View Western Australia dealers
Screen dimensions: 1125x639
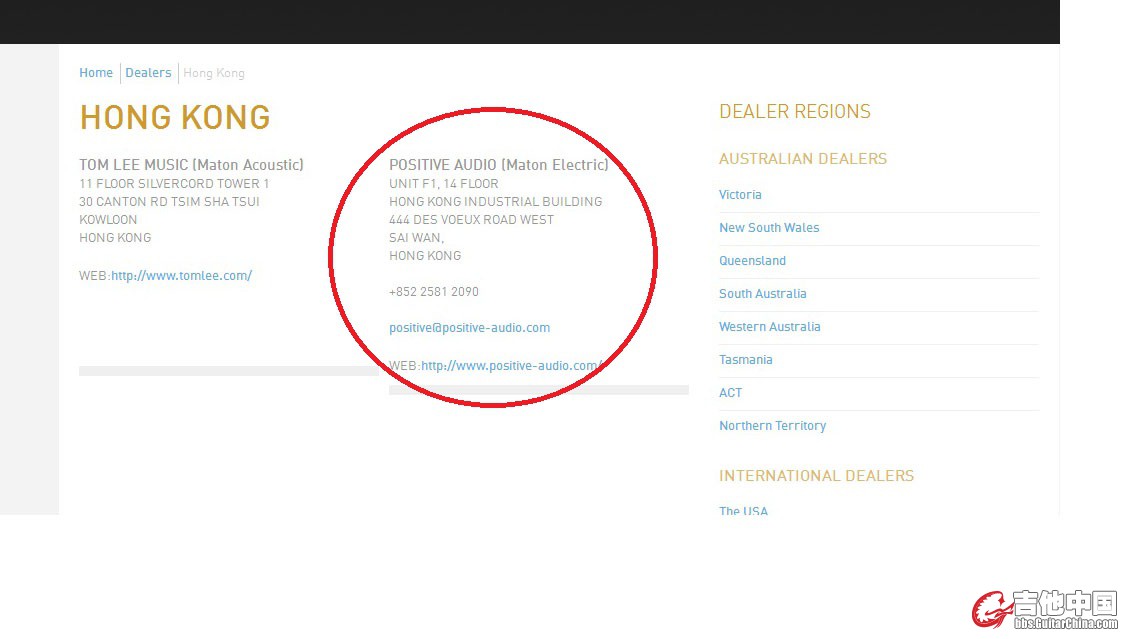pyautogui.click(x=770, y=326)
